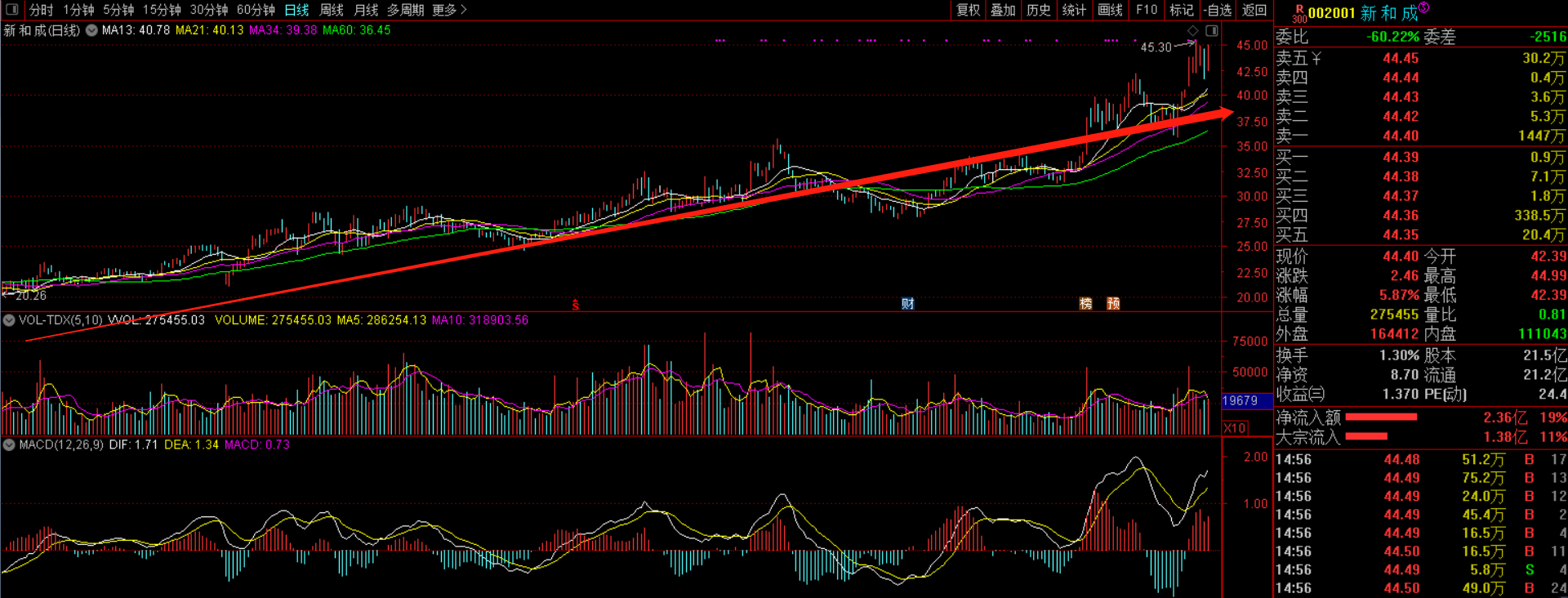This screenshot has width=1568, height=598.
Task: Expand the VOL-TDX indicator dropdown
Action: point(9,320)
